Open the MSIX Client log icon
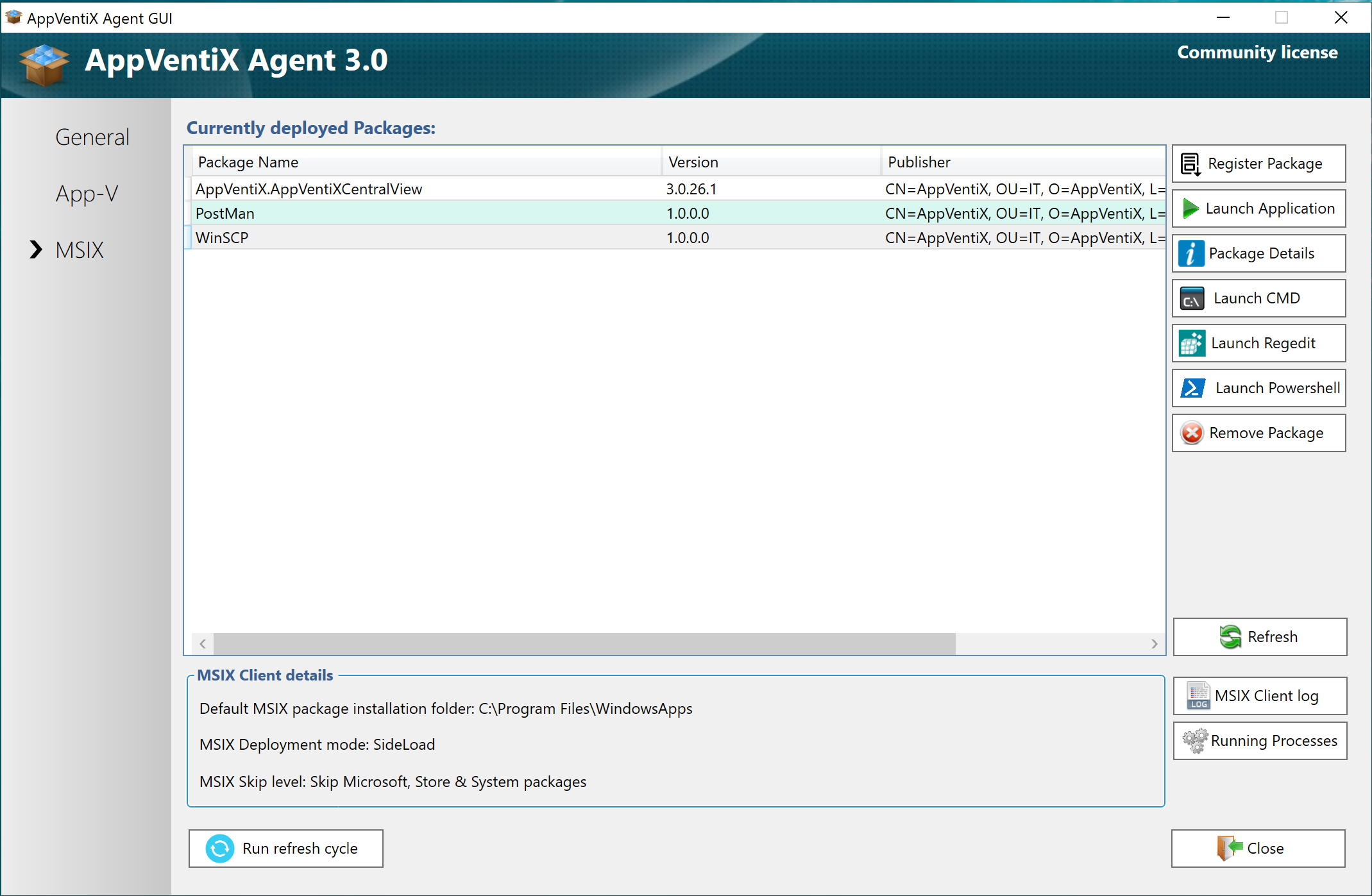Screen dimensions: 1372x896 [1198, 696]
